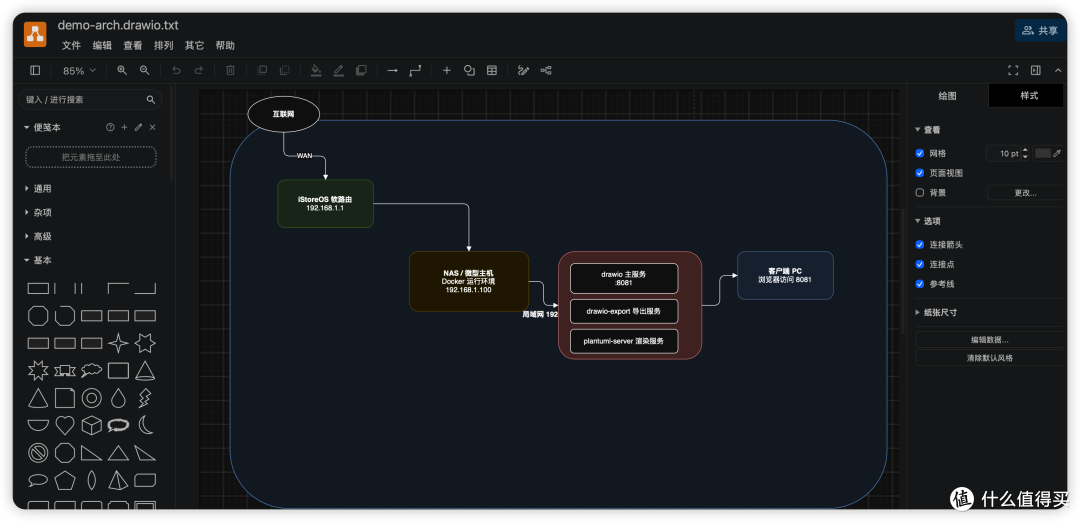Open the 排列 menu

(163, 45)
